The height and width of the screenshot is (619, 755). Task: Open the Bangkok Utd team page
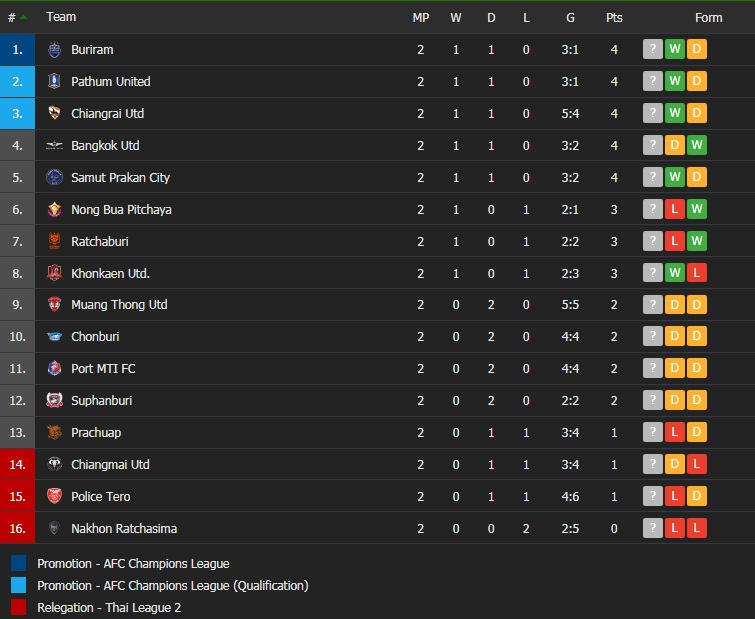pyautogui.click(x=105, y=145)
